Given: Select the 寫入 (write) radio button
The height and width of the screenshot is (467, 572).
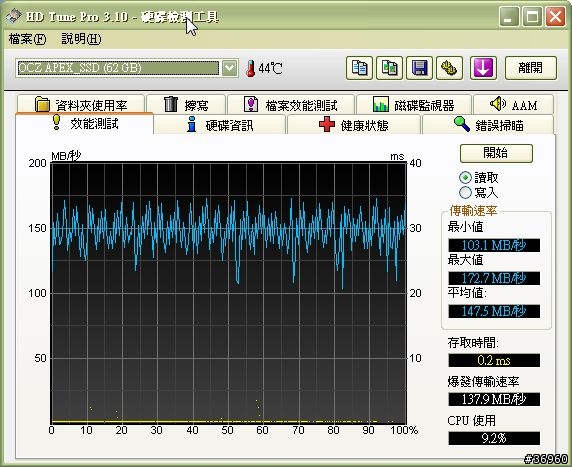Looking at the screenshot, I should pyautogui.click(x=465, y=192).
